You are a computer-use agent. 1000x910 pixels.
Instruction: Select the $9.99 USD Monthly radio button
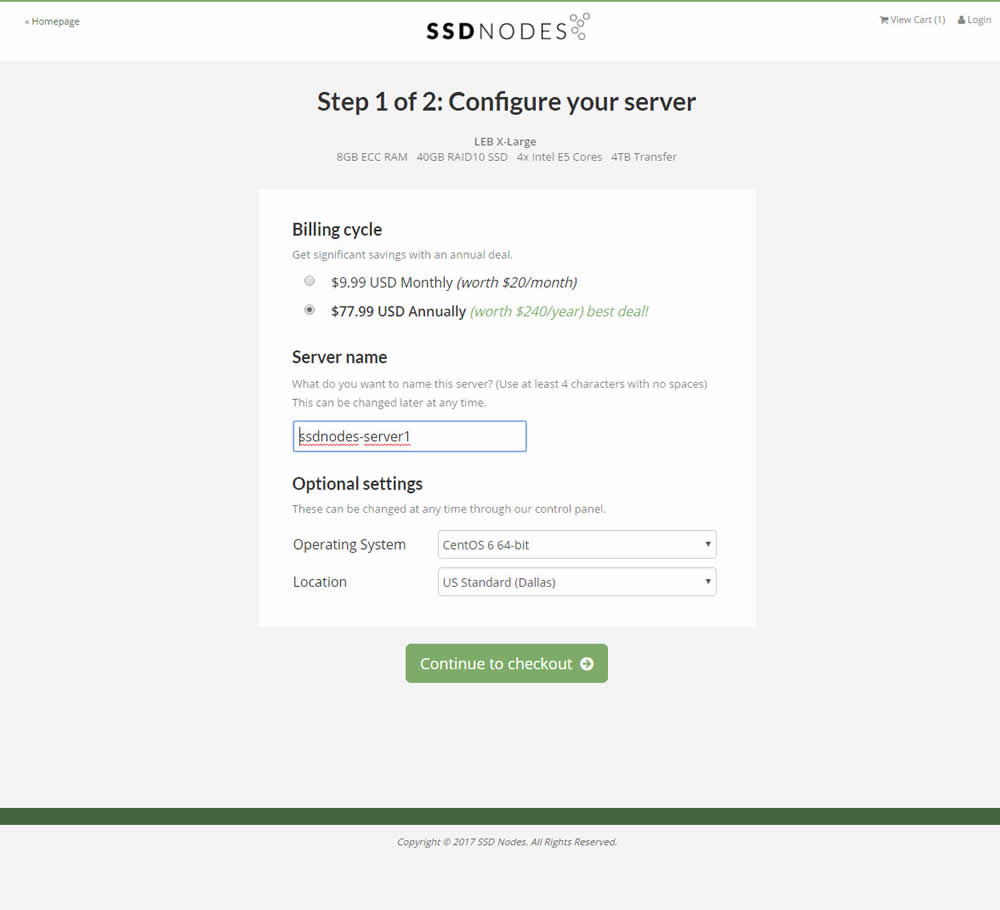[310, 281]
